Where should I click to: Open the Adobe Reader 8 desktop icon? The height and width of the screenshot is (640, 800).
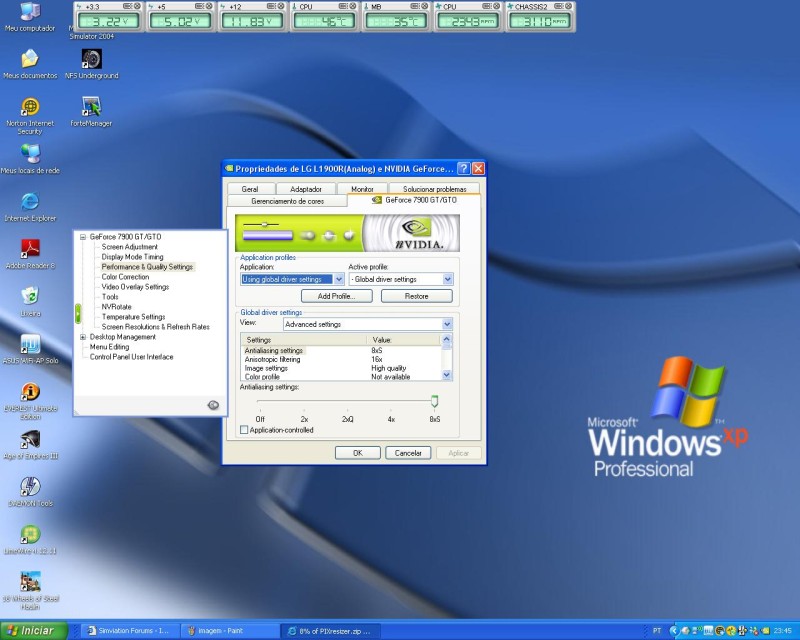click(30, 248)
